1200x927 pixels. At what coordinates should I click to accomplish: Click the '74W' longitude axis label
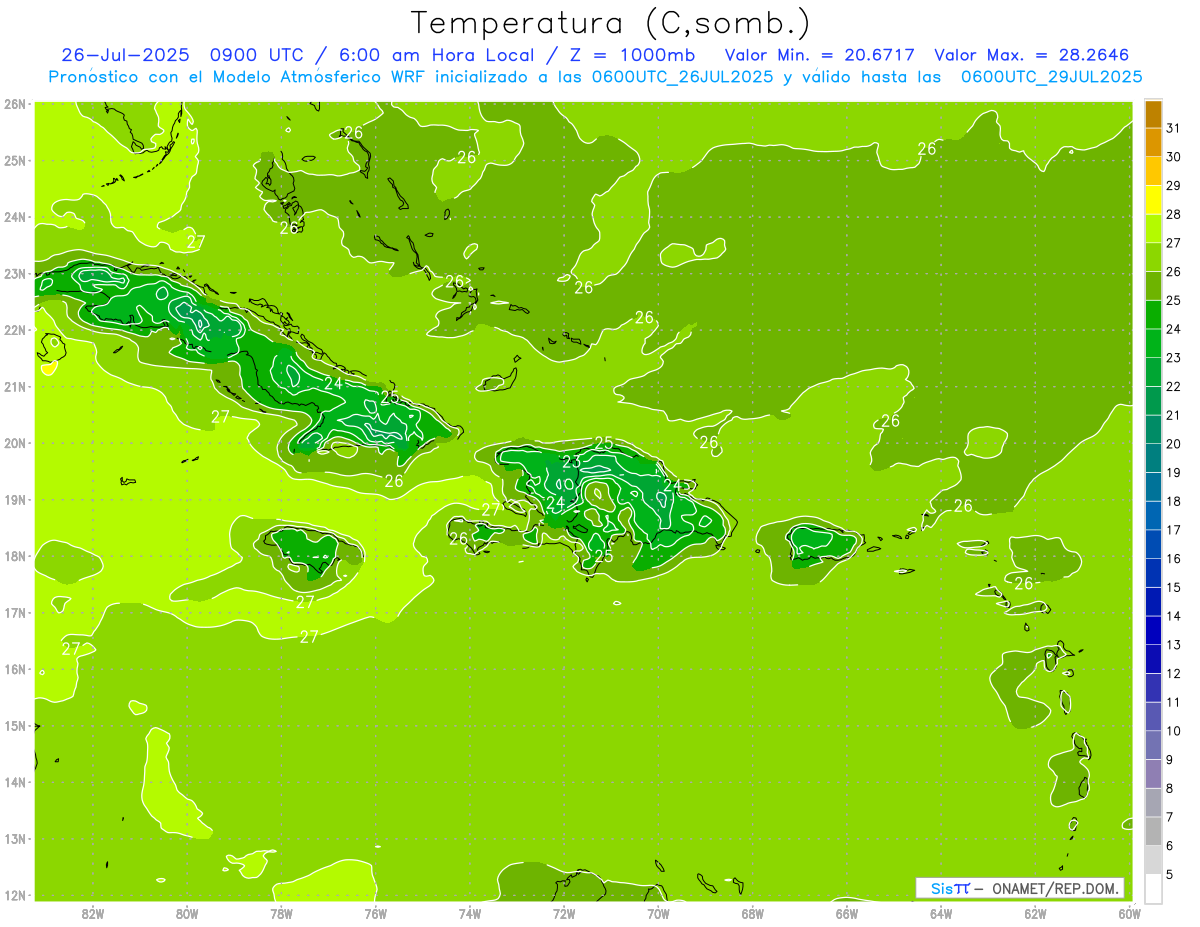pos(470,913)
